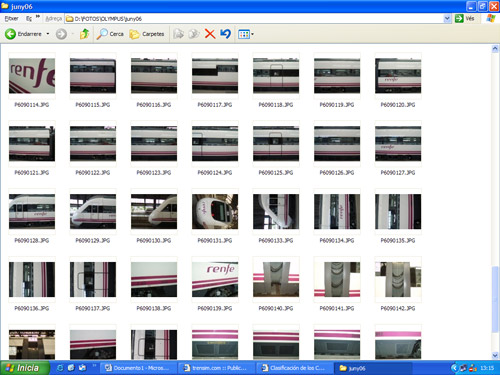This screenshot has height=375, width=500.
Task: Expand the Endarrere history dropdown arrow
Action: 48,34
